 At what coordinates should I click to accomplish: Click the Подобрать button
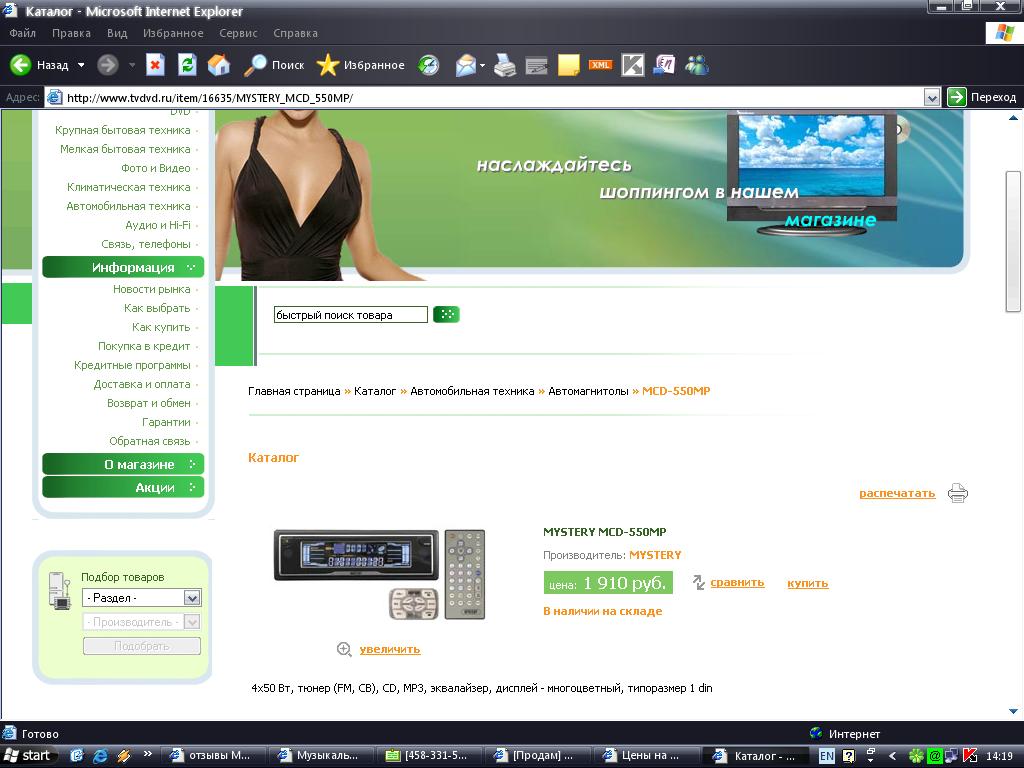[142, 646]
